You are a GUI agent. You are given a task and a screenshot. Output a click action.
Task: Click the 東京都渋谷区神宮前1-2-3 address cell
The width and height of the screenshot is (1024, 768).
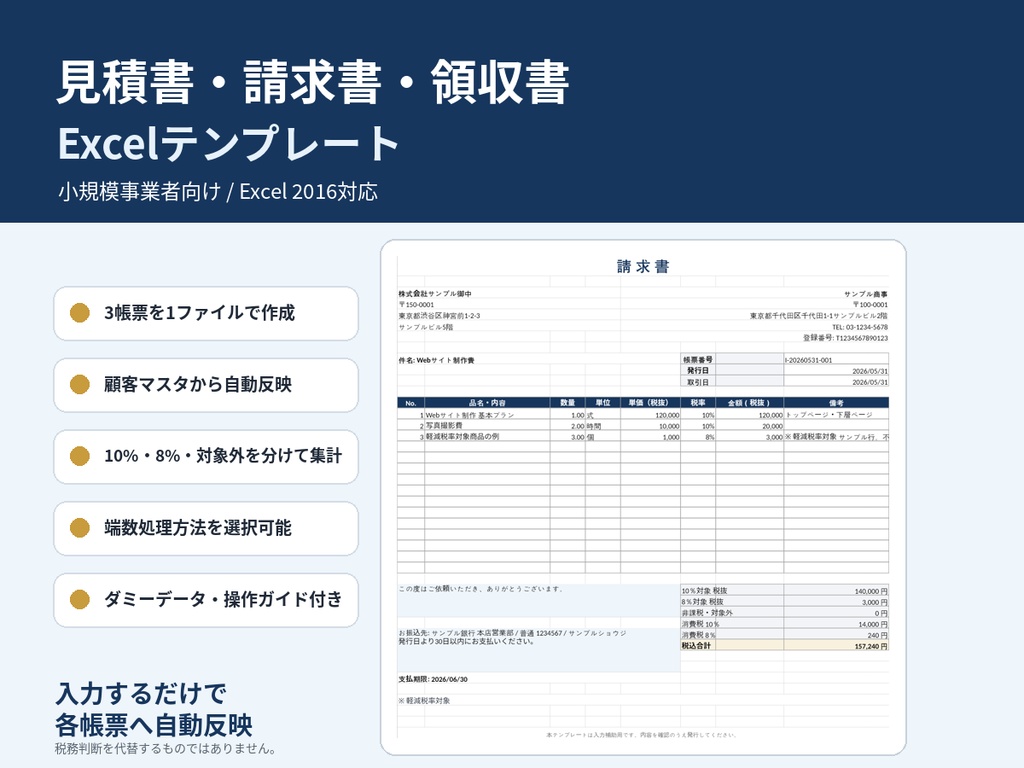[x=439, y=316]
